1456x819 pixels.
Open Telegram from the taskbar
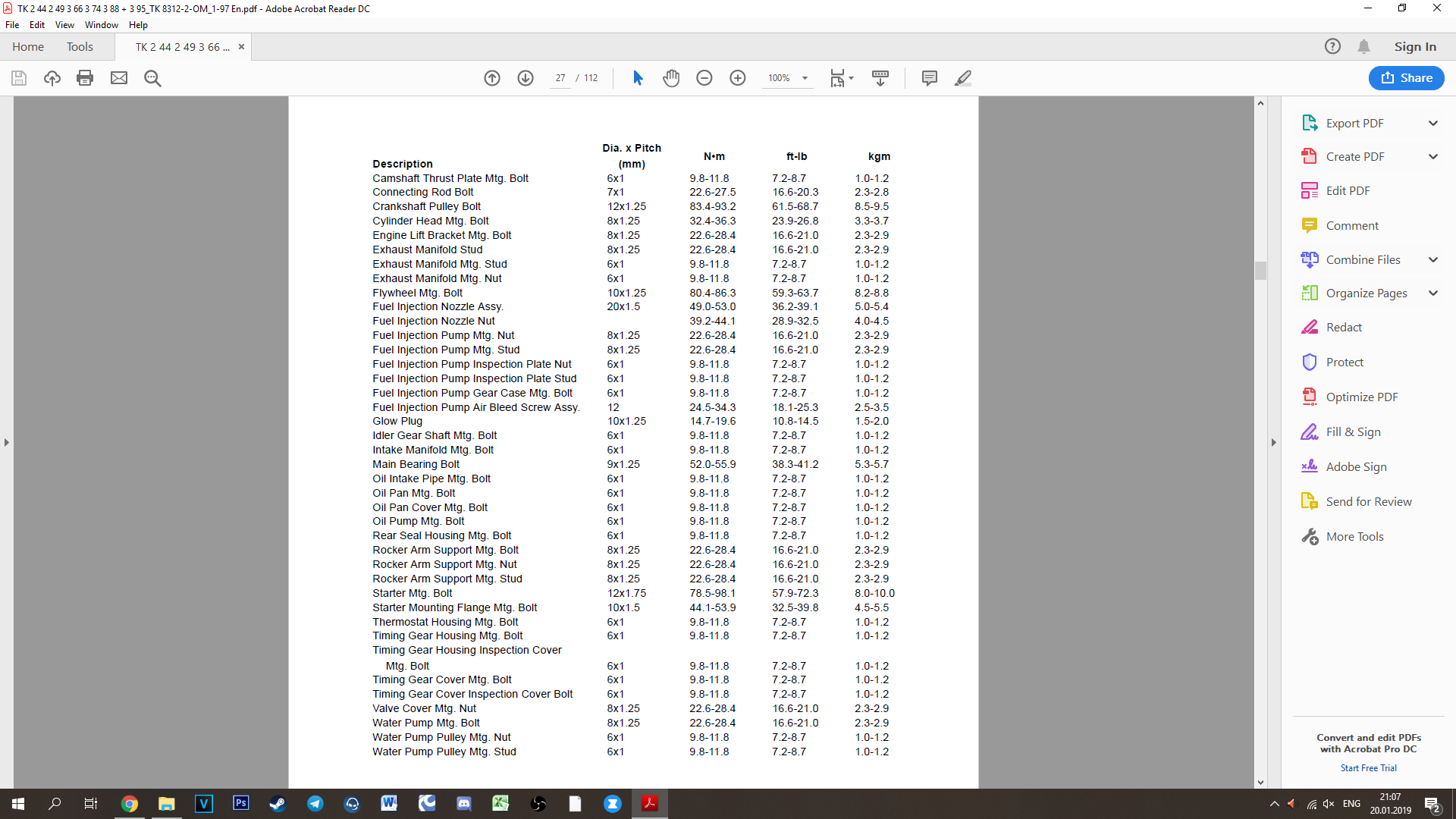[315, 804]
